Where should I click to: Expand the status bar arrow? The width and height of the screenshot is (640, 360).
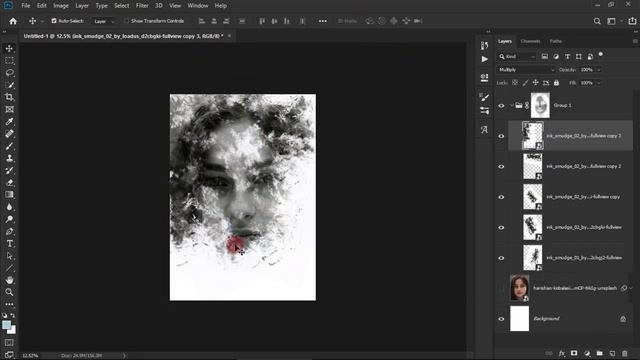[x=124, y=356]
